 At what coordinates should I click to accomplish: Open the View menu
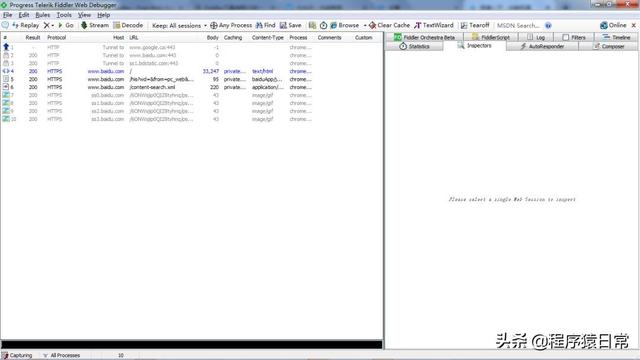[x=84, y=15]
